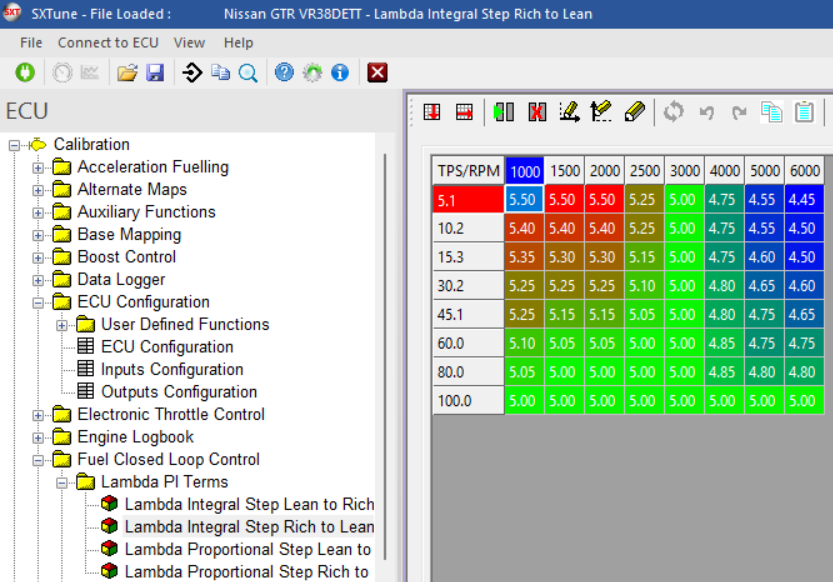Viewport: 833px width, 582px height.
Task: Click the horizontal axis pencil edit icon
Action: [570, 112]
